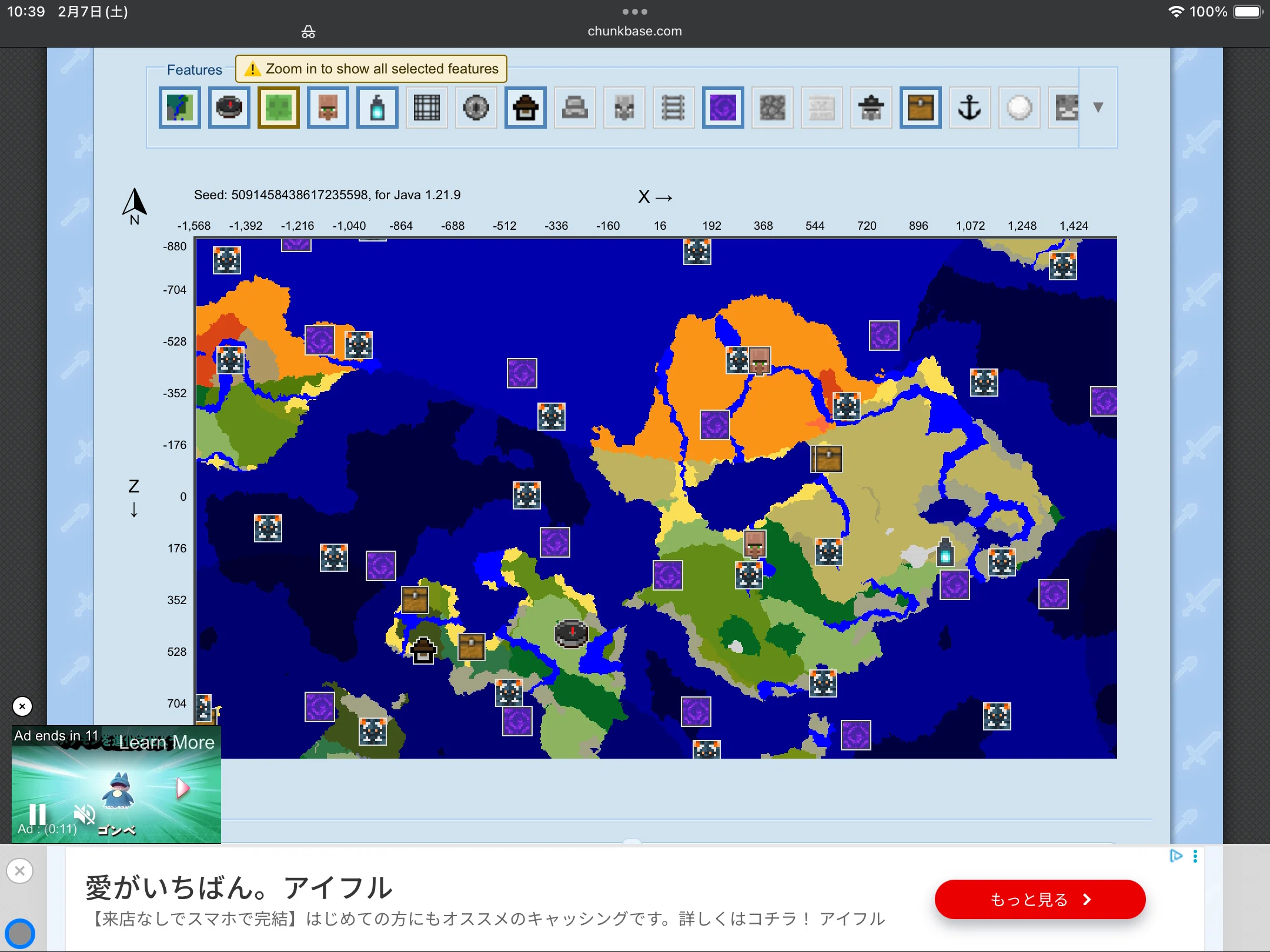1270x952 pixels.
Task: Click the seed text above the map
Action: pyautogui.click(x=327, y=195)
